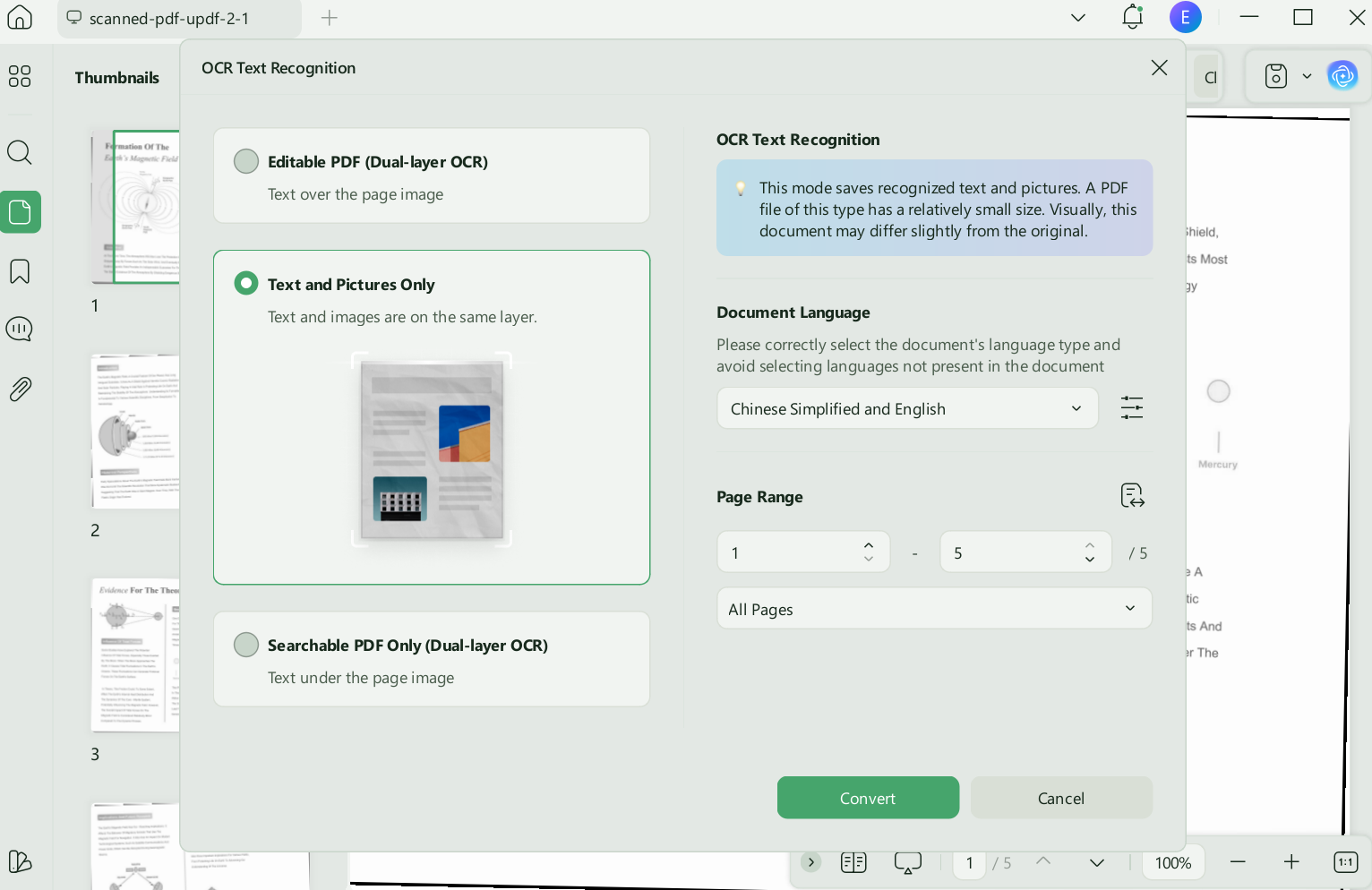The height and width of the screenshot is (890, 1372).
Task: Zoom in with plus icon
Action: [x=1291, y=862]
